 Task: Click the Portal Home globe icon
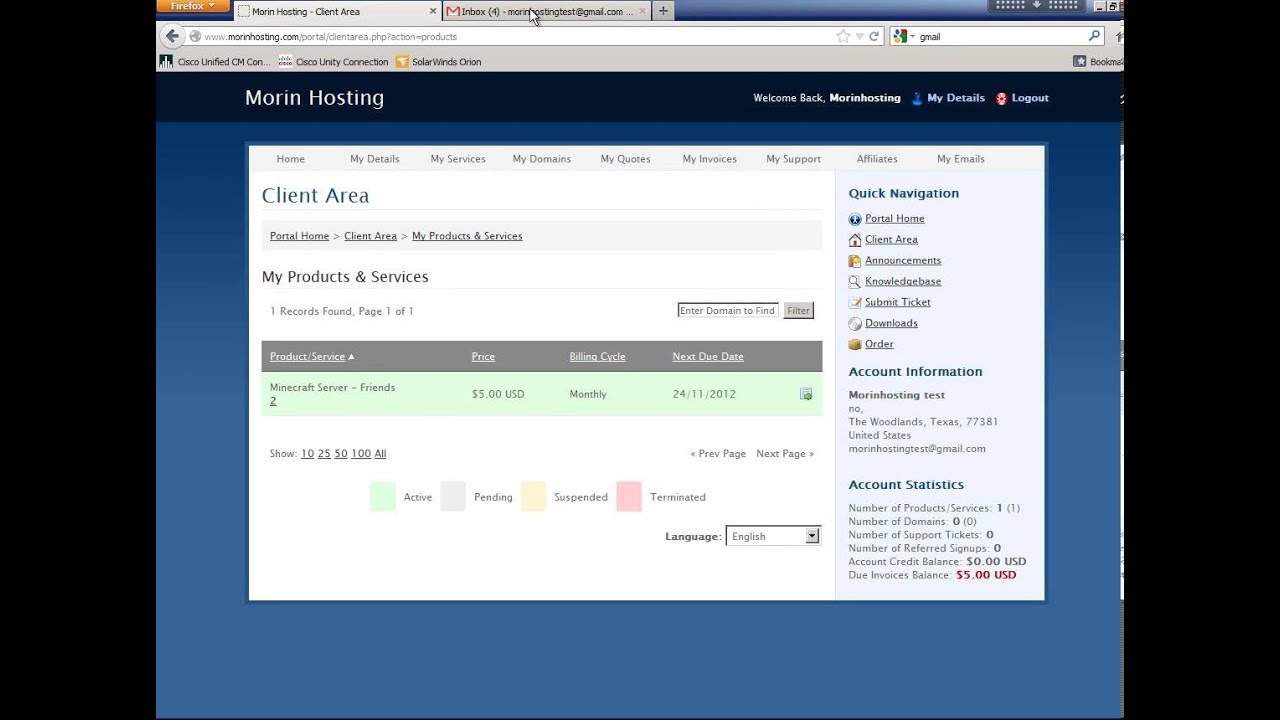855,219
